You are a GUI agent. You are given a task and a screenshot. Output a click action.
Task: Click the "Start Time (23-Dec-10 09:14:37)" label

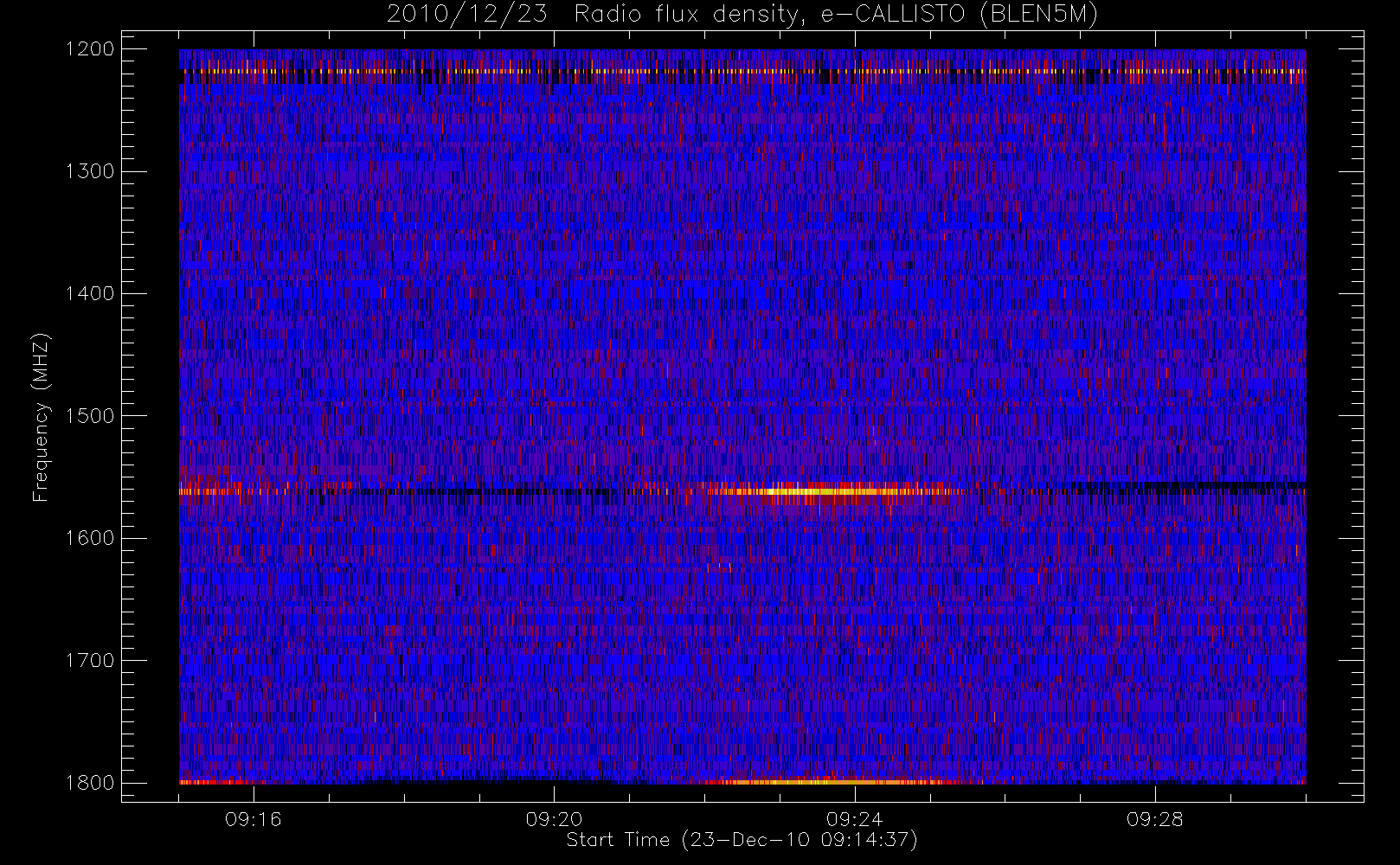point(742,840)
